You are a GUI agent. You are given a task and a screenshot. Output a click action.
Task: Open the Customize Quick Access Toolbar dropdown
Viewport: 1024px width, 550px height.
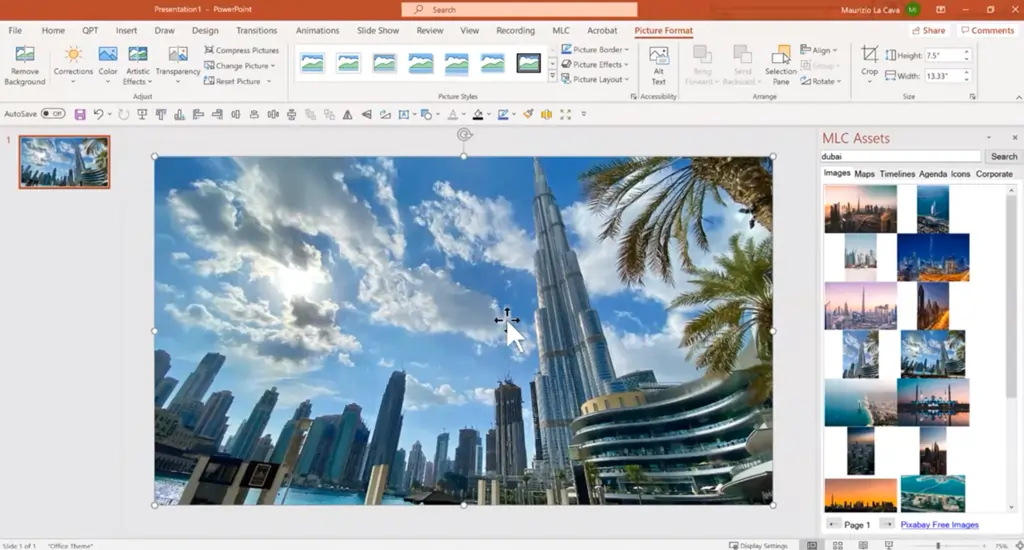584,114
